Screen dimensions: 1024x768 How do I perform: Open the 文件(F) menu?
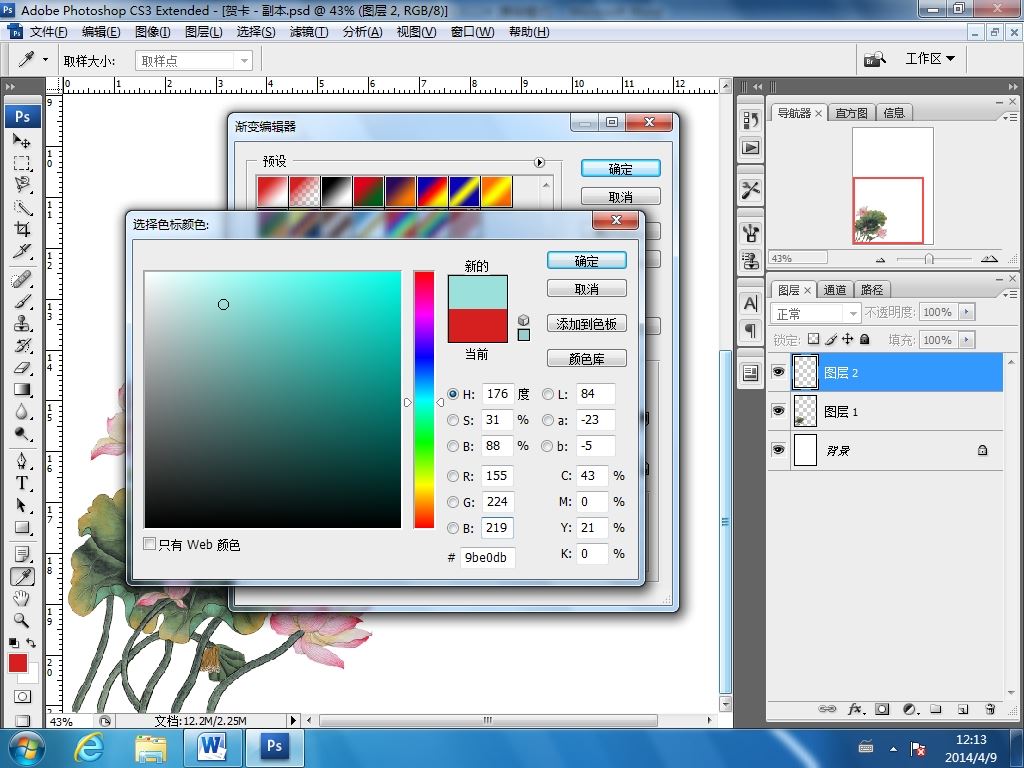point(48,32)
